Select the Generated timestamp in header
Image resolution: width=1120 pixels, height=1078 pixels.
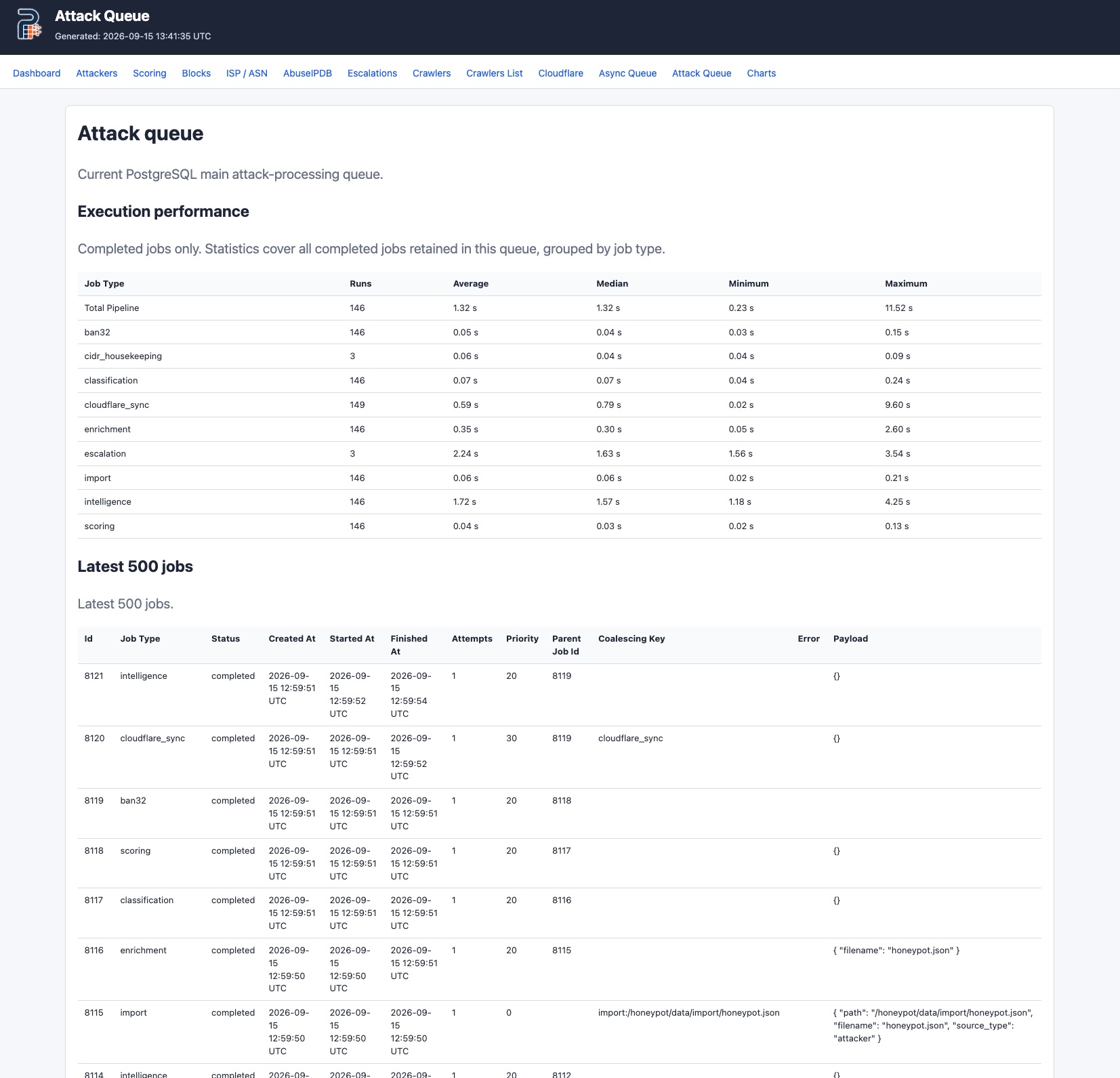[x=133, y=37]
